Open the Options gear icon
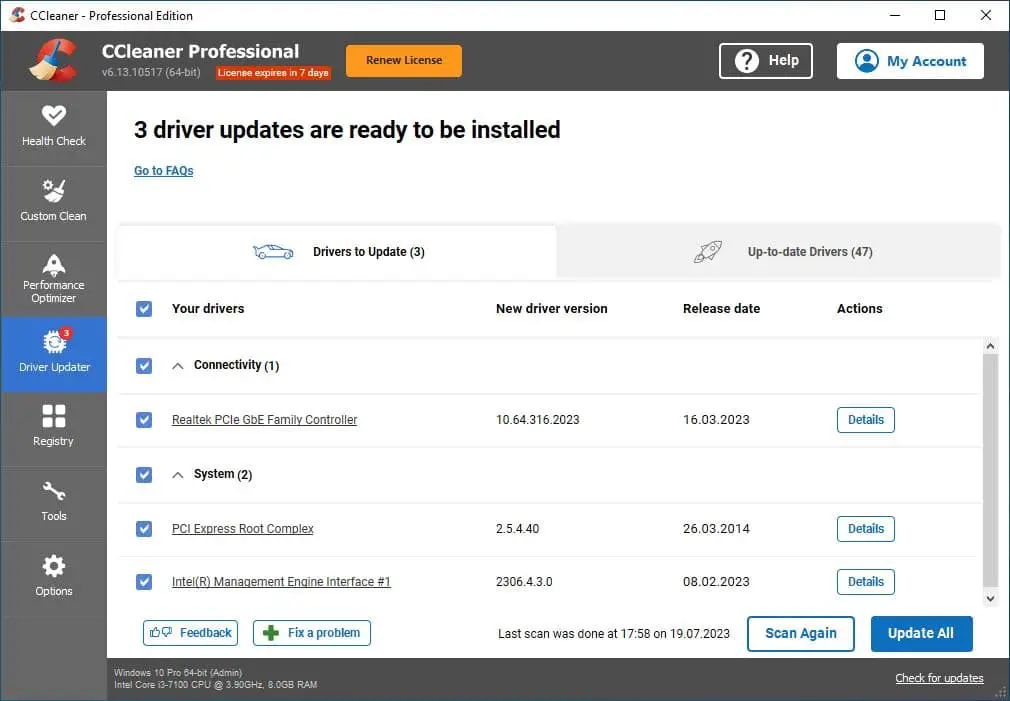Screen dimensions: 1010x701 point(54,566)
